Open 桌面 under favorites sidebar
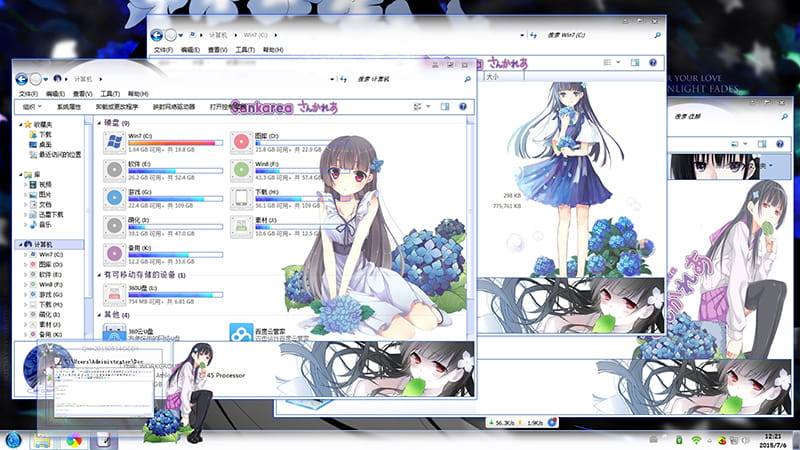This screenshot has height=450, width=800. point(41,144)
